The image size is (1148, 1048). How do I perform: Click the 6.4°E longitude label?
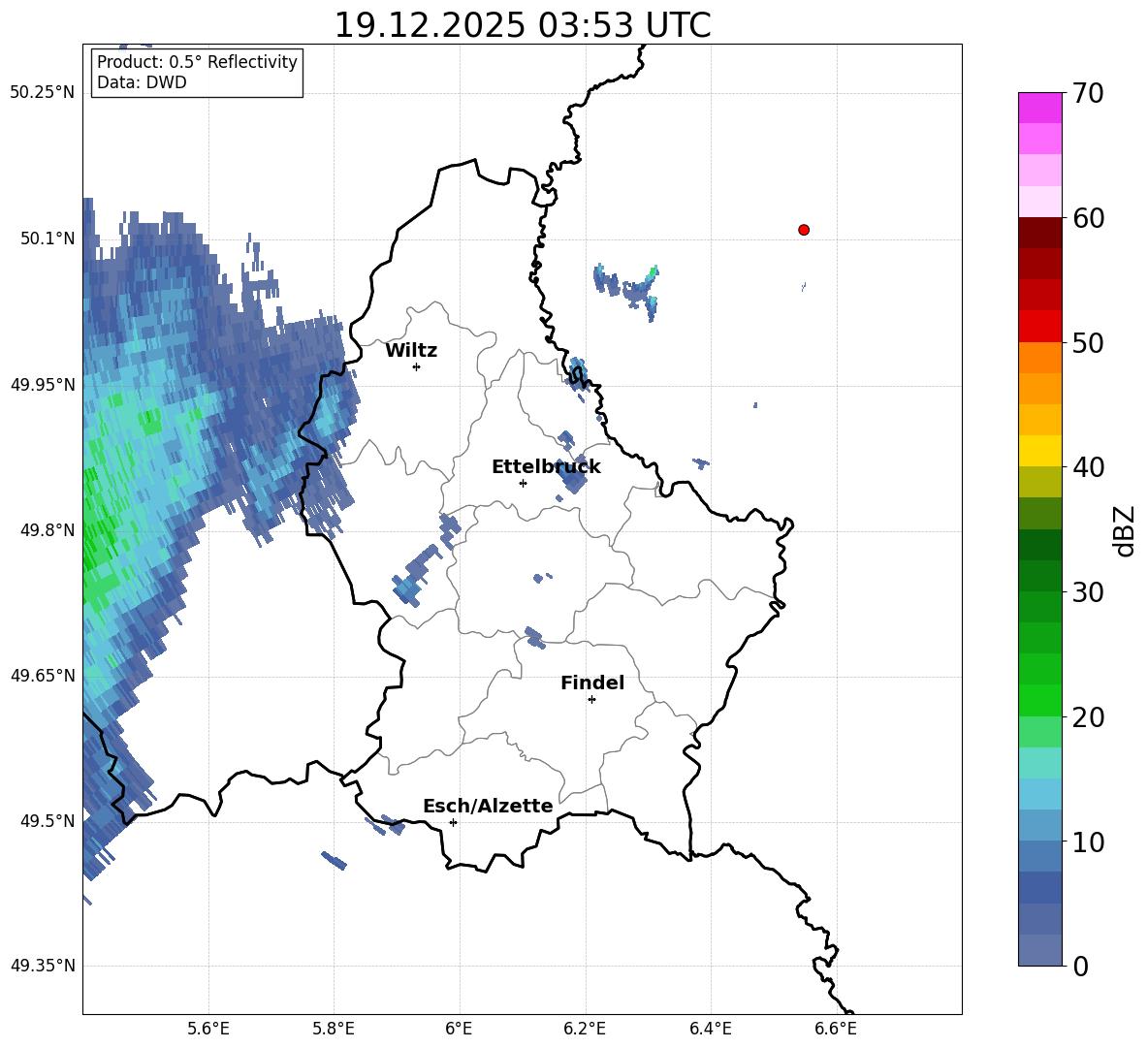click(710, 1029)
